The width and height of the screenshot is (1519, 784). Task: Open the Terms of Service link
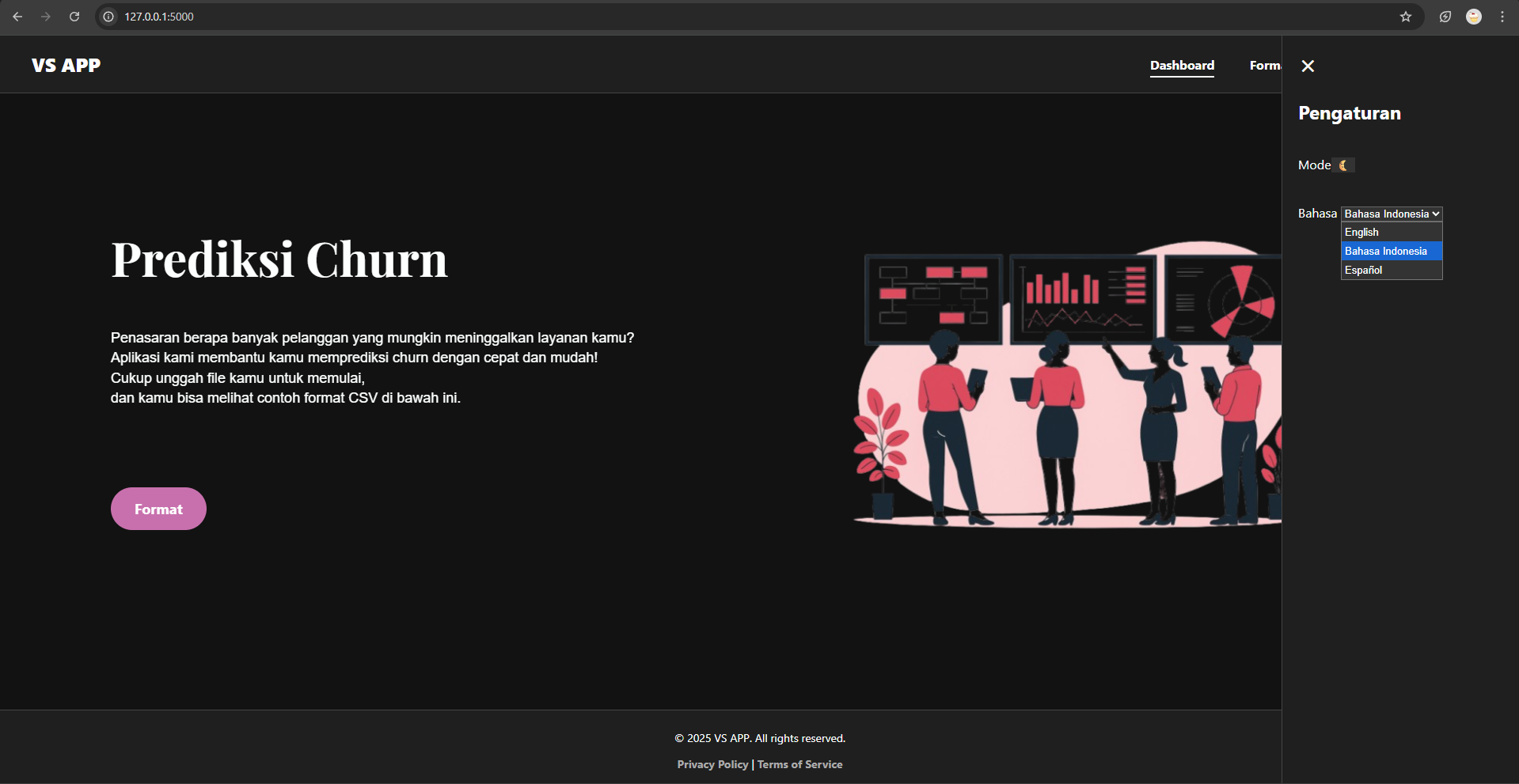pos(799,764)
